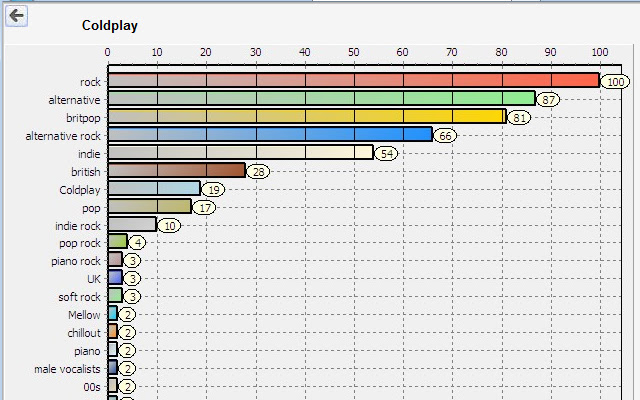Screen dimensions: 640x400
Task: Click the 'soft rock' tag label
Action: pos(79,297)
